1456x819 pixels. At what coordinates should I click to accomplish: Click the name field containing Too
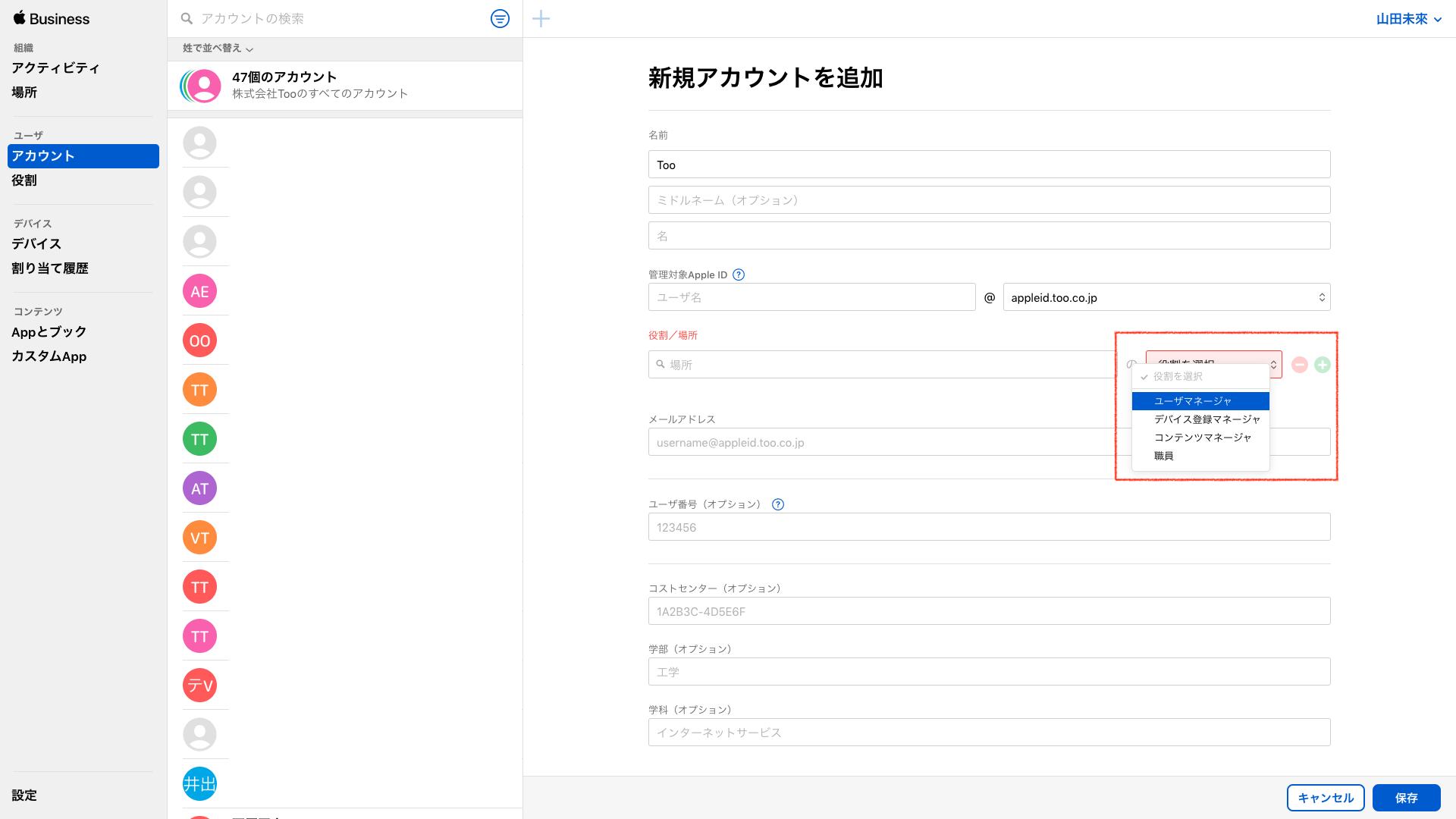click(x=989, y=165)
